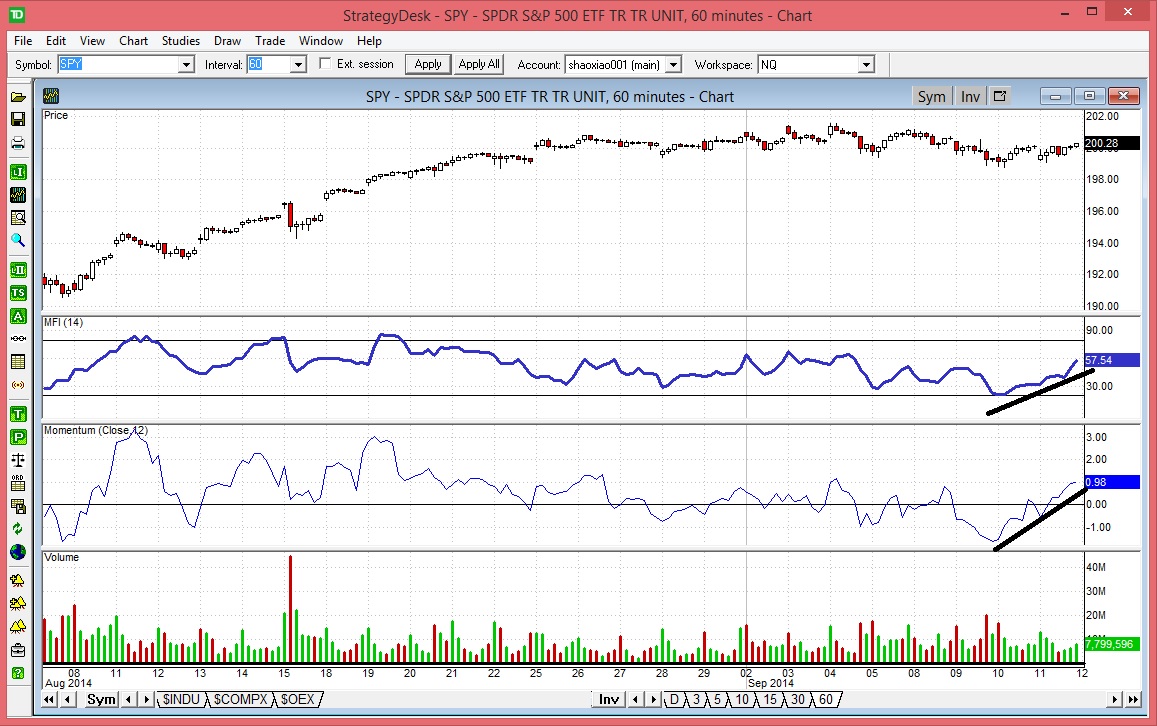1157x726 pixels.
Task: Click the chain link icon in left toolbar
Action: click(x=18, y=339)
